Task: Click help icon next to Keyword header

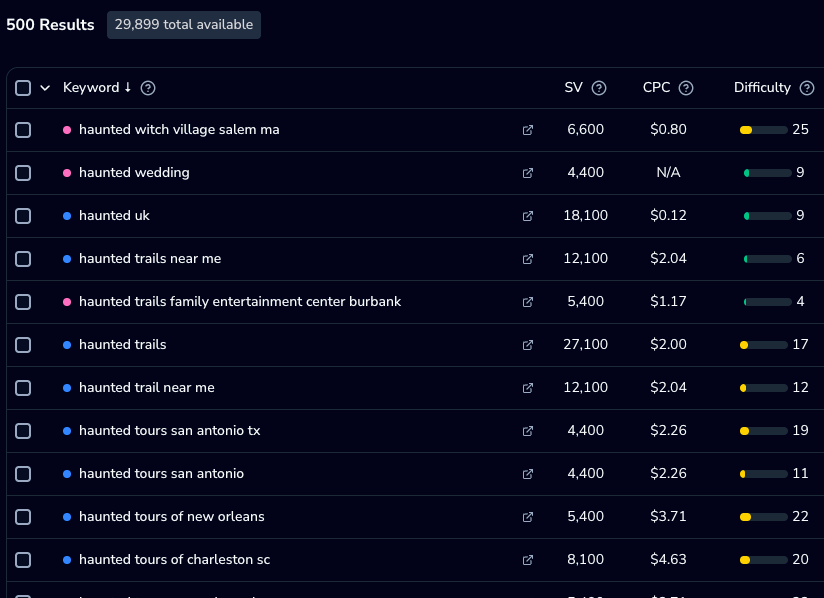Action: (x=148, y=88)
